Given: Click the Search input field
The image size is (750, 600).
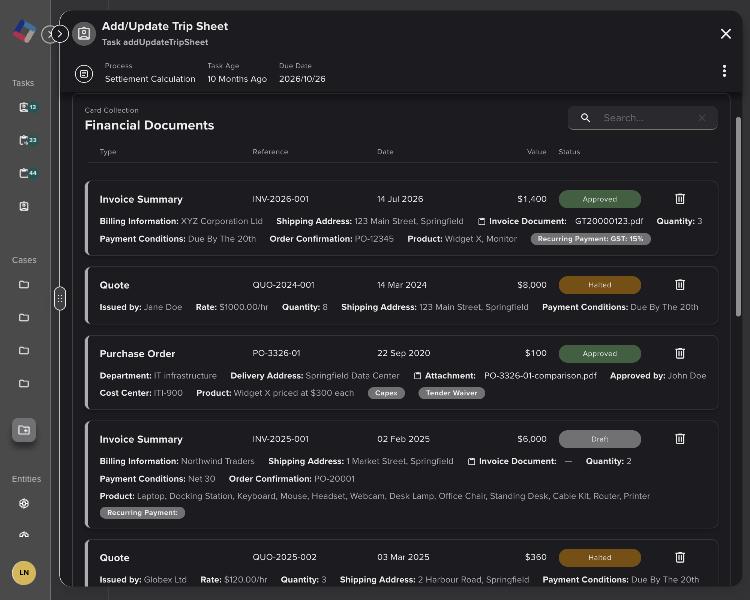Looking at the screenshot, I should [x=642, y=118].
